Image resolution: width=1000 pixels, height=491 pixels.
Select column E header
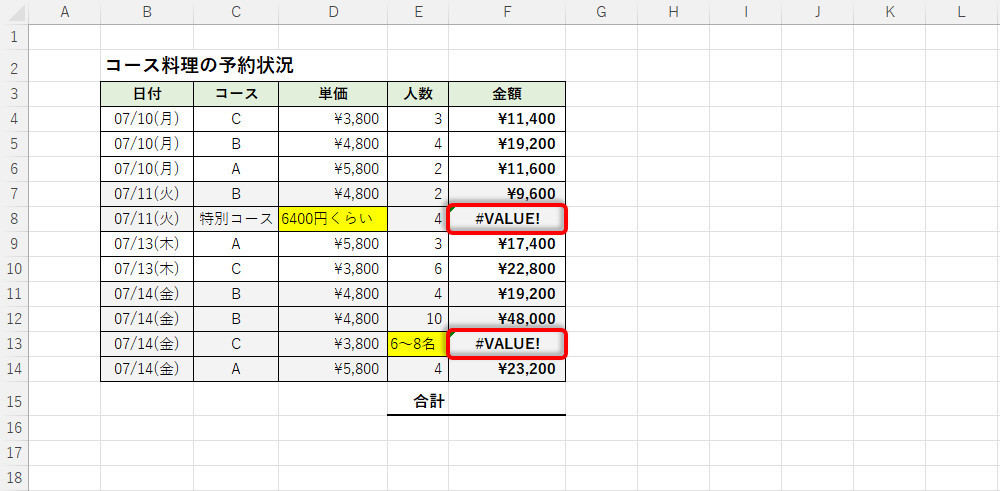coord(418,12)
